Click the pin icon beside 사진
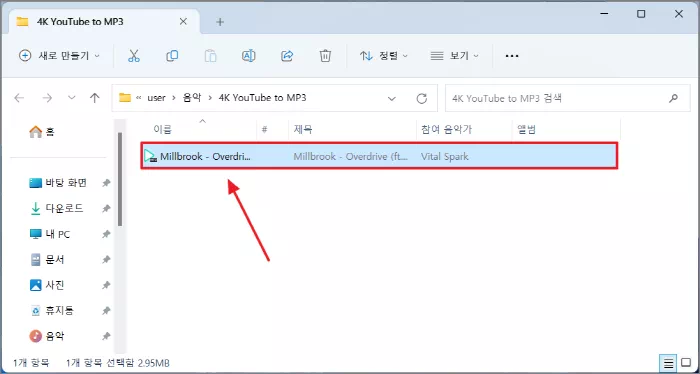700x374 pixels. pos(106,285)
